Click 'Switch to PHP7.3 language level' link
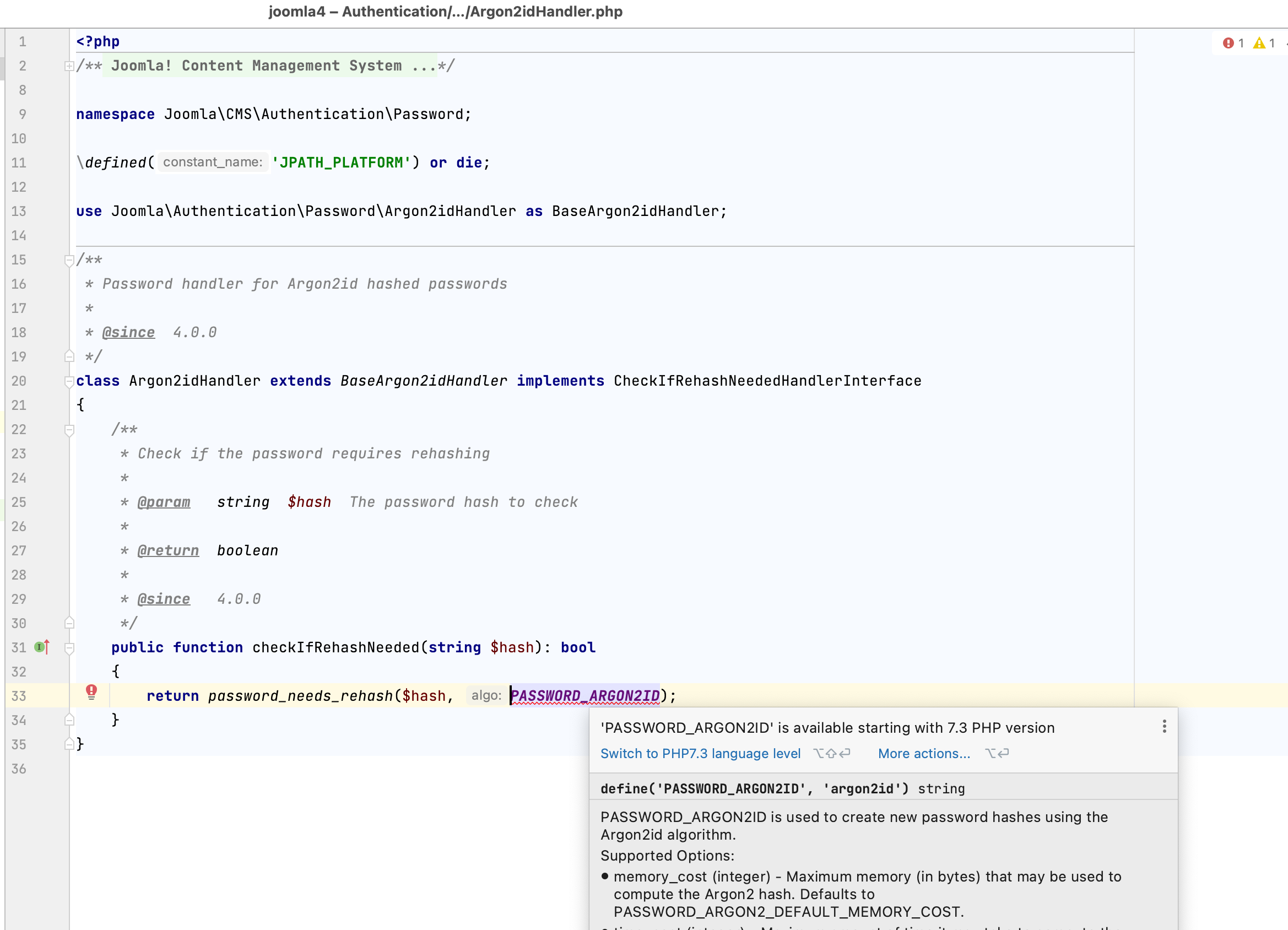This screenshot has height=930, width=1288. 700,753
